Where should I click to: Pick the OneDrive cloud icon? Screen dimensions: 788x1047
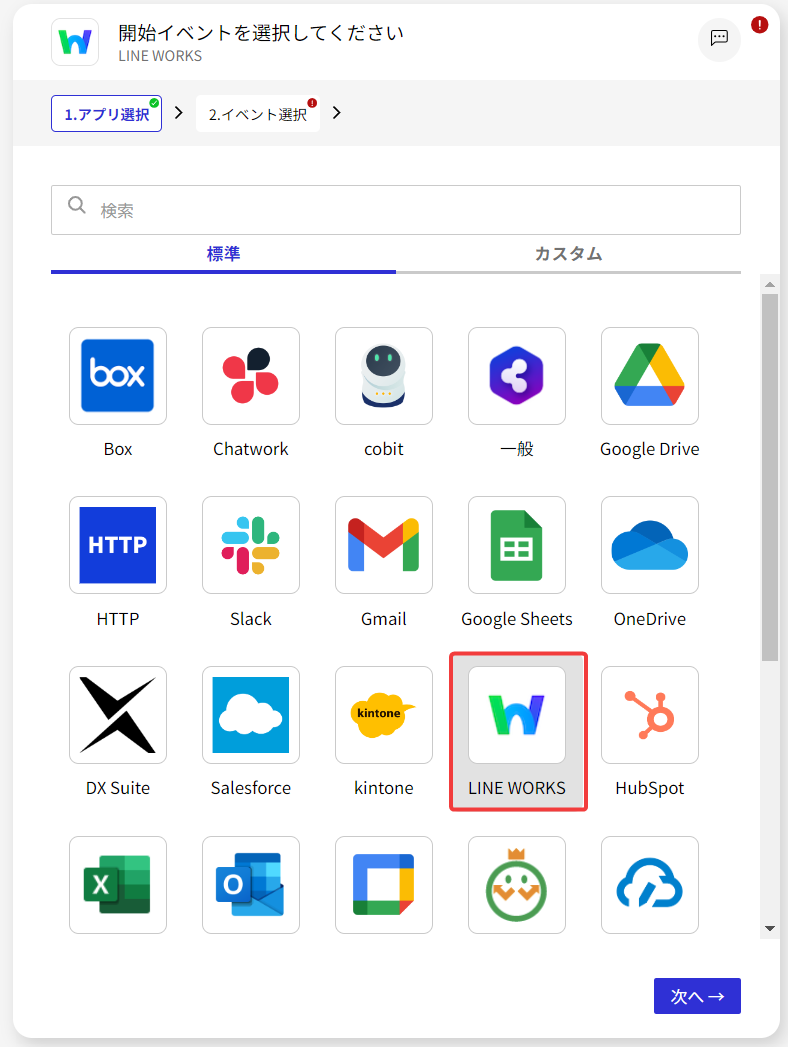point(649,545)
